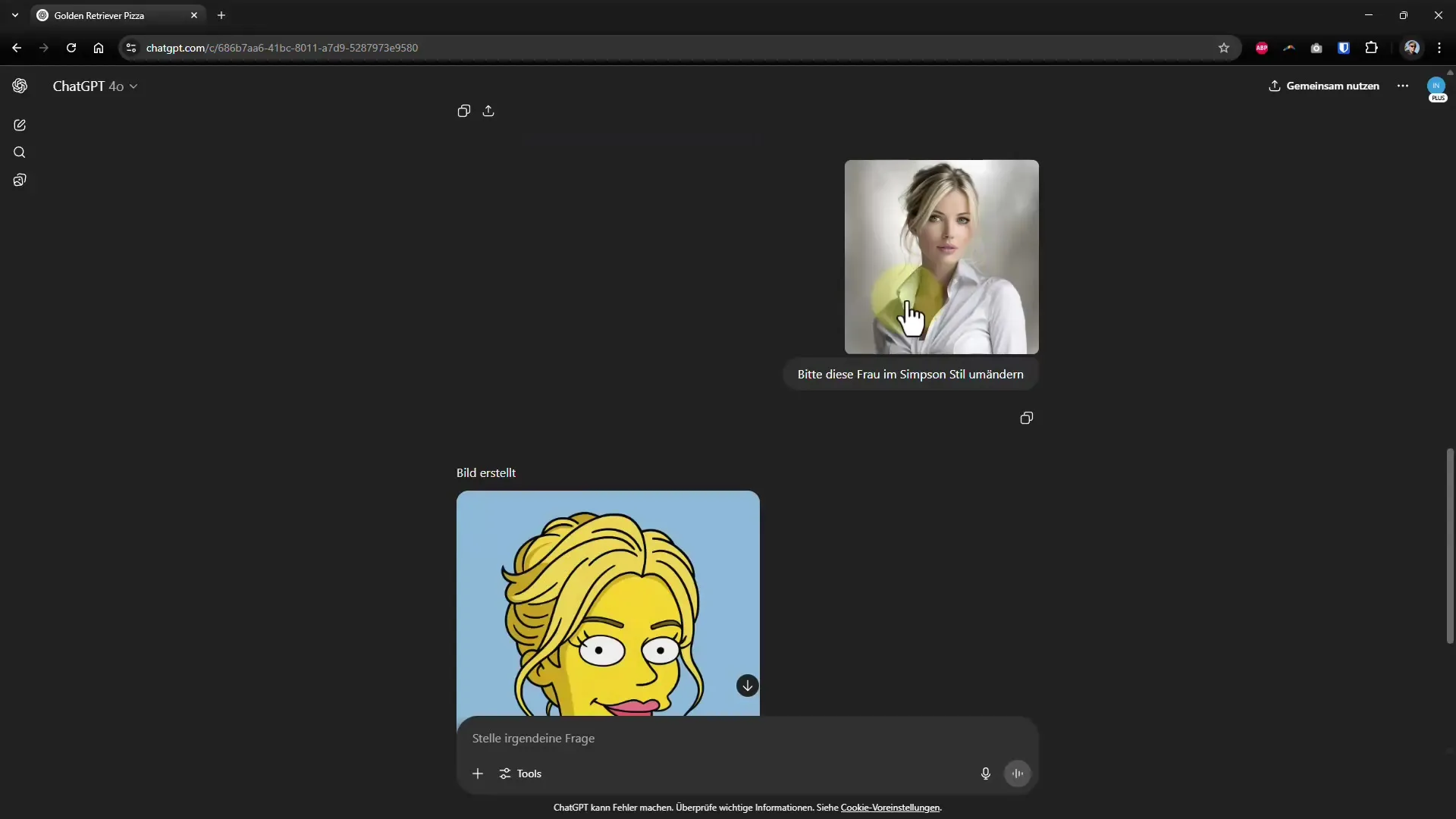
Task: Add attachment with the plus icon
Action: pos(478,773)
